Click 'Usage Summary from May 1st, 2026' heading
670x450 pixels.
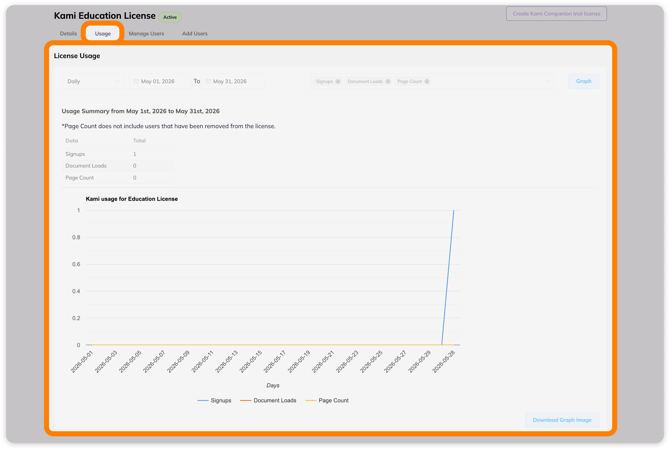(141, 111)
